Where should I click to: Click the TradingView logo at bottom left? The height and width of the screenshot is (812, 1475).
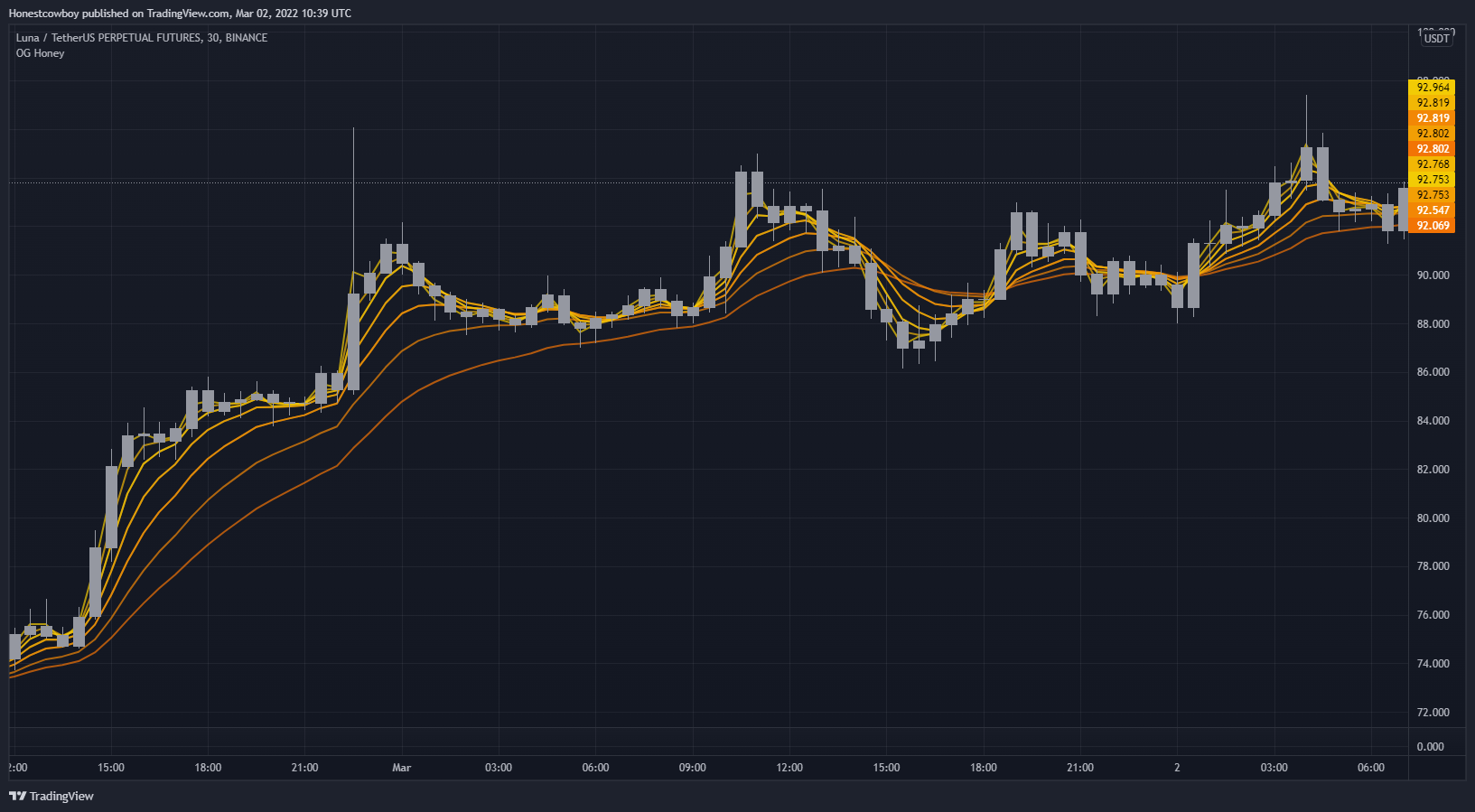click(51, 796)
